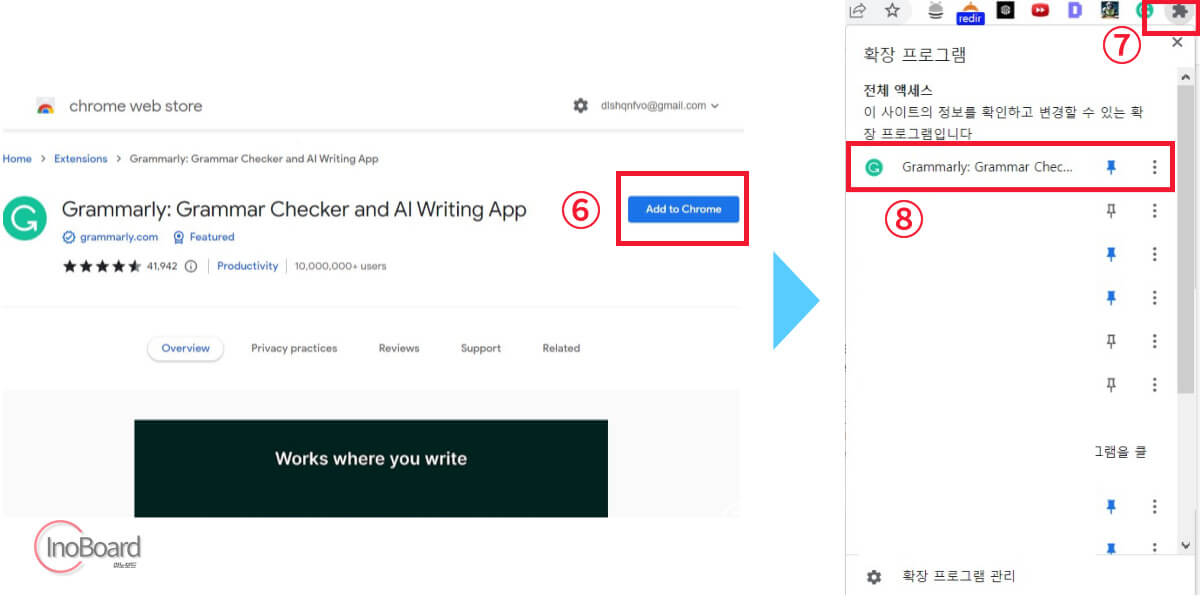Image resolution: width=1200 pixels, height=600 pixels.
Task: Click the share page icon in toolbar
Action: coord(857,11)
